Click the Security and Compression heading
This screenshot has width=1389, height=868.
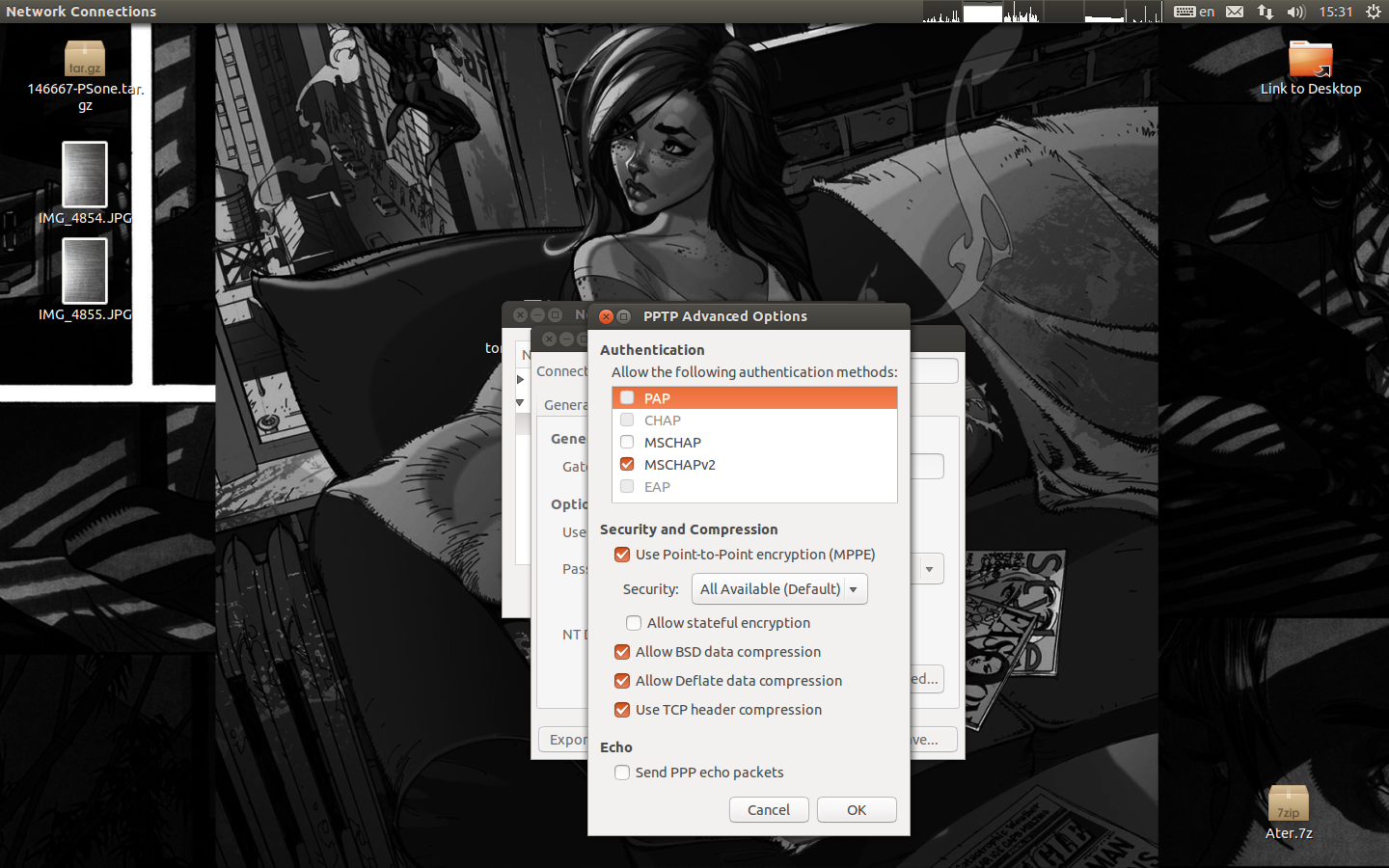click(689, 529)
